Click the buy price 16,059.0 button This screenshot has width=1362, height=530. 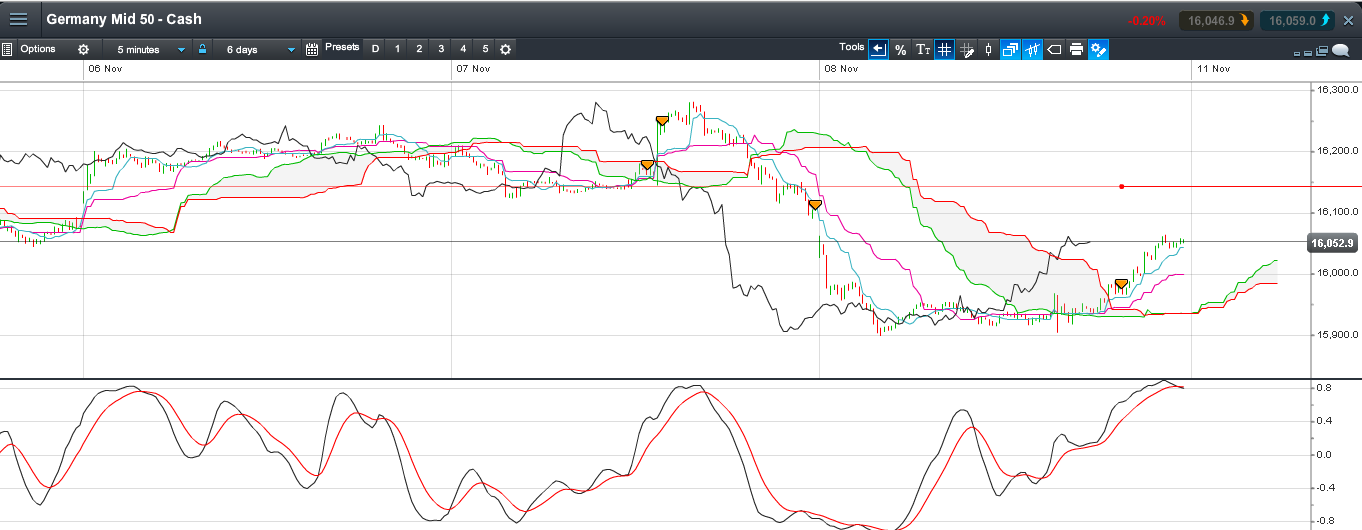pyautogui.click(x=1295, y=20)
